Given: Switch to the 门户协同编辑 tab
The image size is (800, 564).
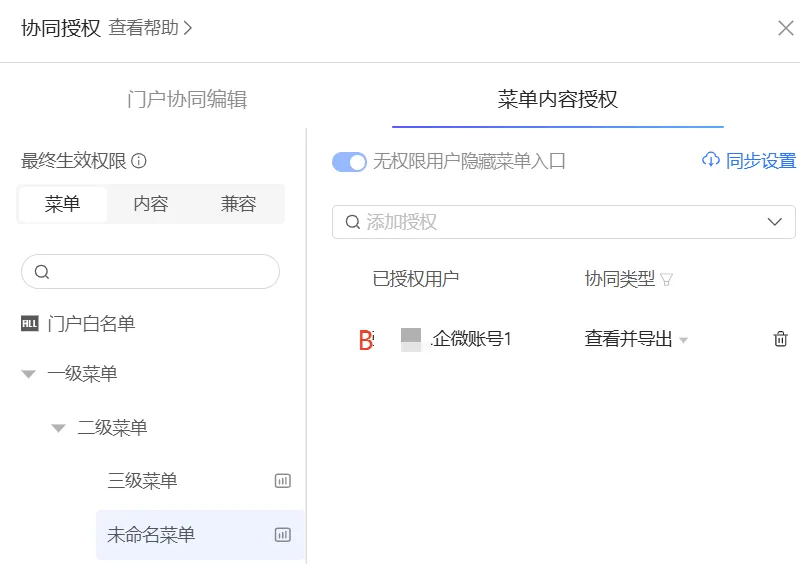Looking at the screenshot, I should (x=187, y=99).
